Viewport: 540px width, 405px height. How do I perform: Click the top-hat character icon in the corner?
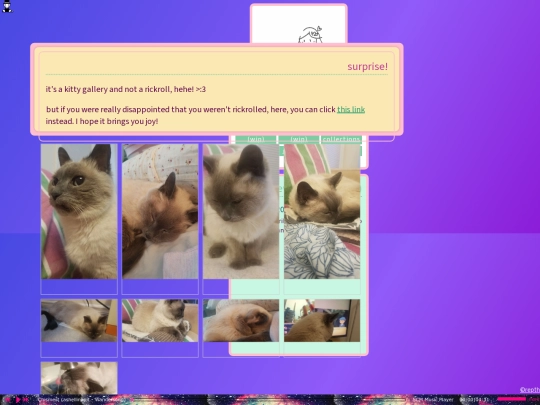point(7,7)
